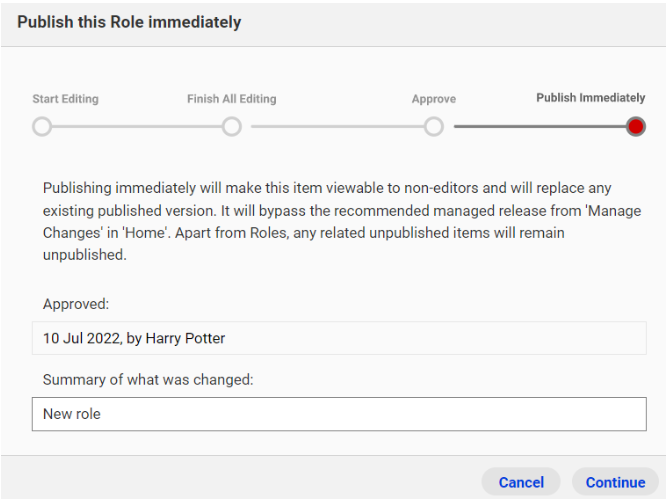
Task: Click the Start Editing step label
Action: coord(65,99)
